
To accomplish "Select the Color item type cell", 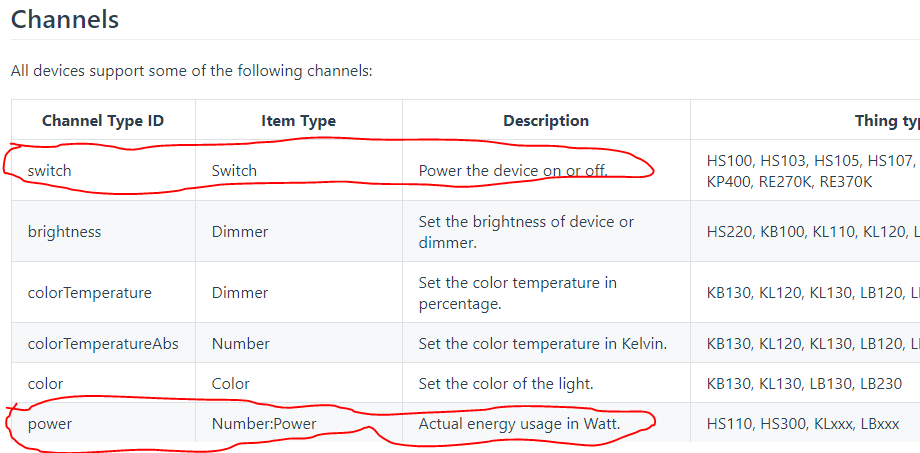I will 231,384.
